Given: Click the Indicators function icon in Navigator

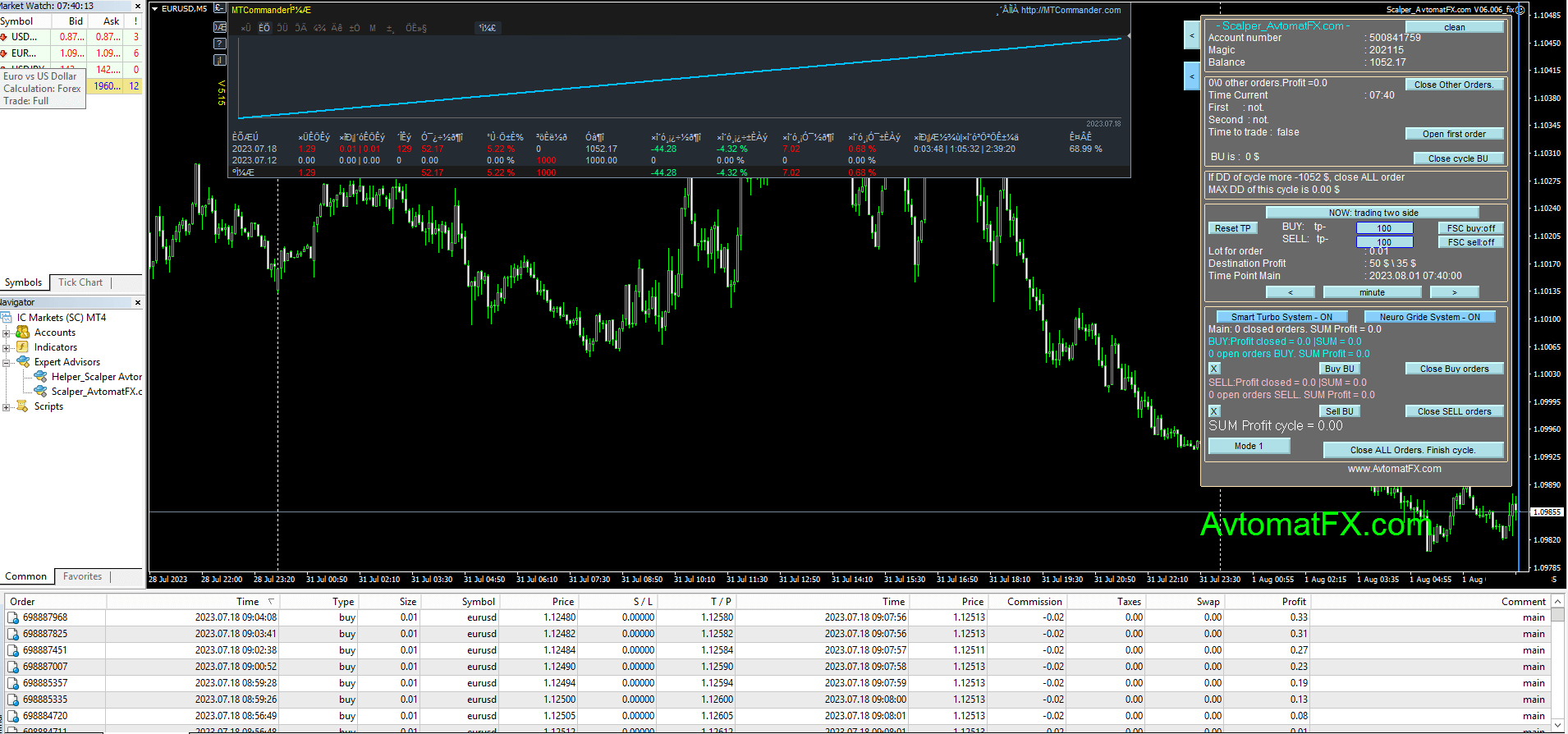Looking at the screenshot, I should [x=23, y=347].
